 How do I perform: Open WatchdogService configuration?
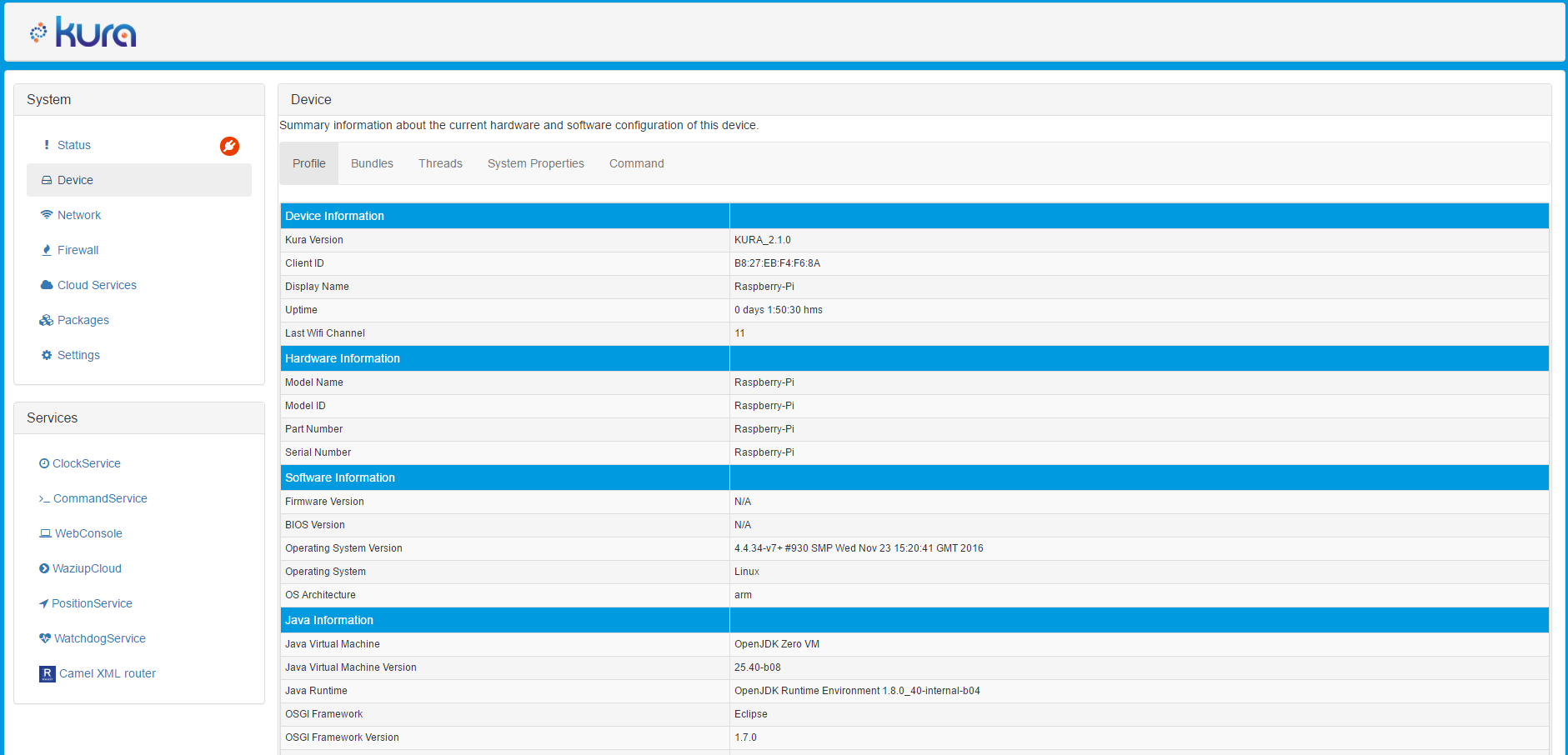[x=100, y=638]
